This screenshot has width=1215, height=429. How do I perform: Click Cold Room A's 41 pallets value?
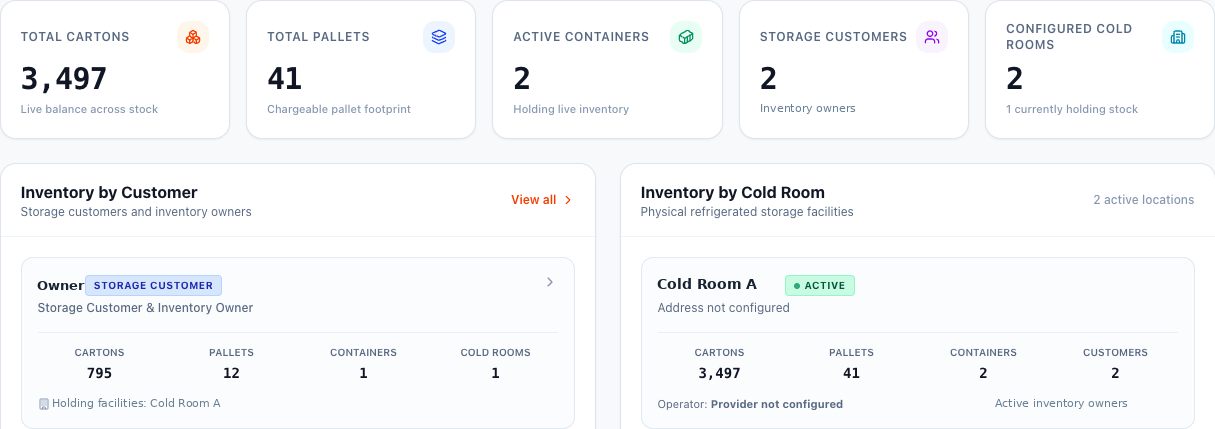pos(851,373)
